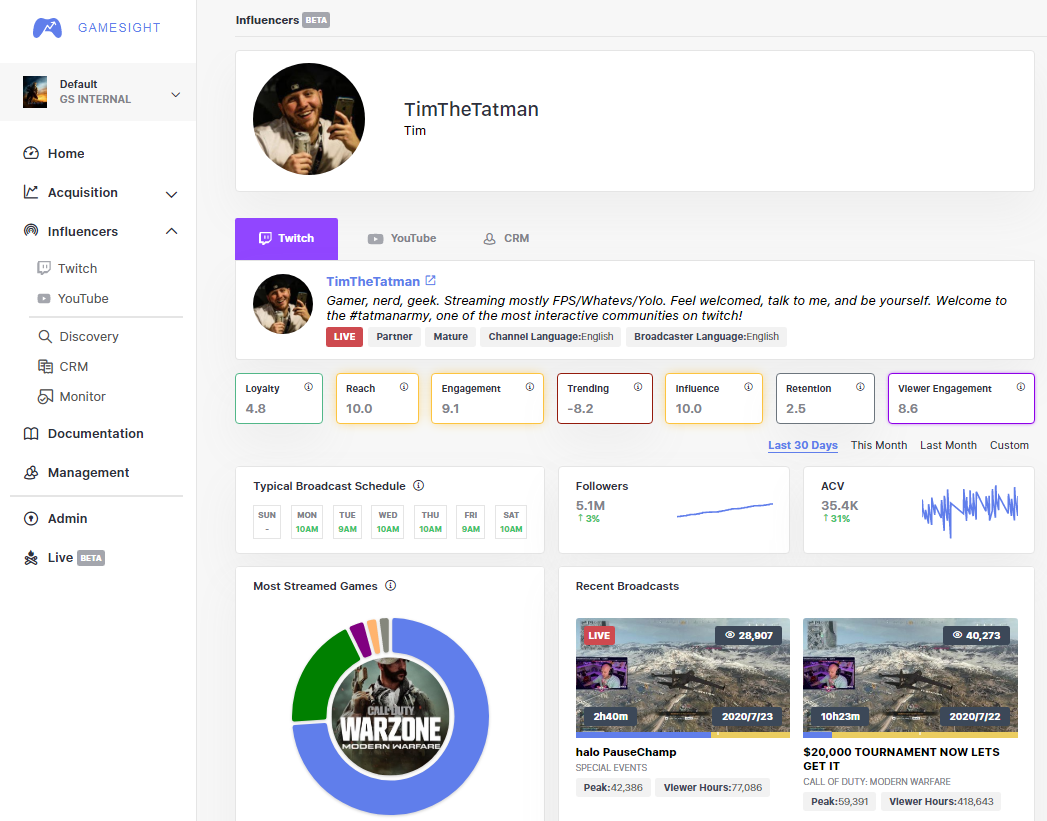Click info icon on Trending card
Viewport: 1047px width, 821px height.
point(638,387)
